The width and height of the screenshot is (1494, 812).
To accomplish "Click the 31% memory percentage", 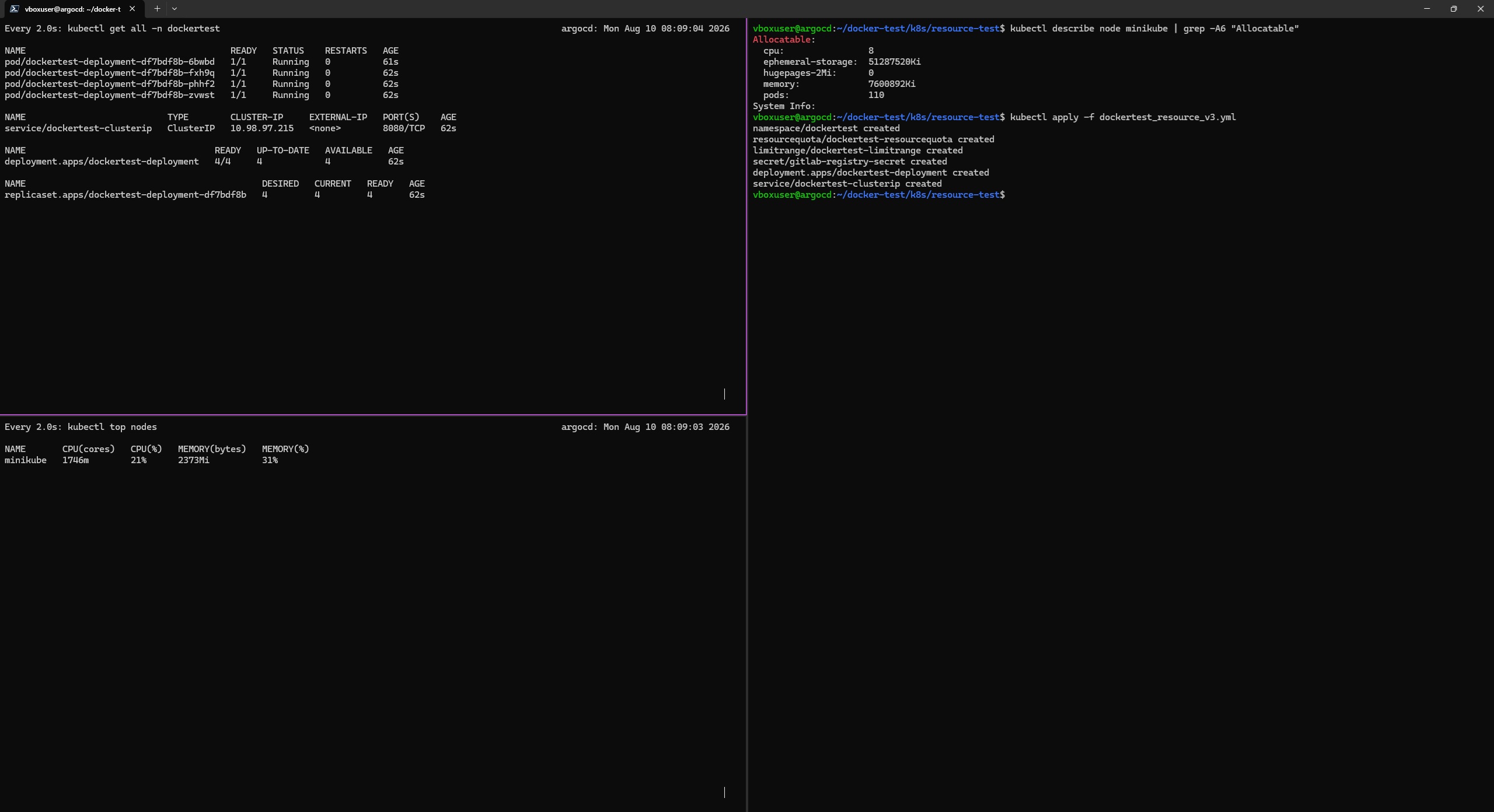I will tap(270, 460).
